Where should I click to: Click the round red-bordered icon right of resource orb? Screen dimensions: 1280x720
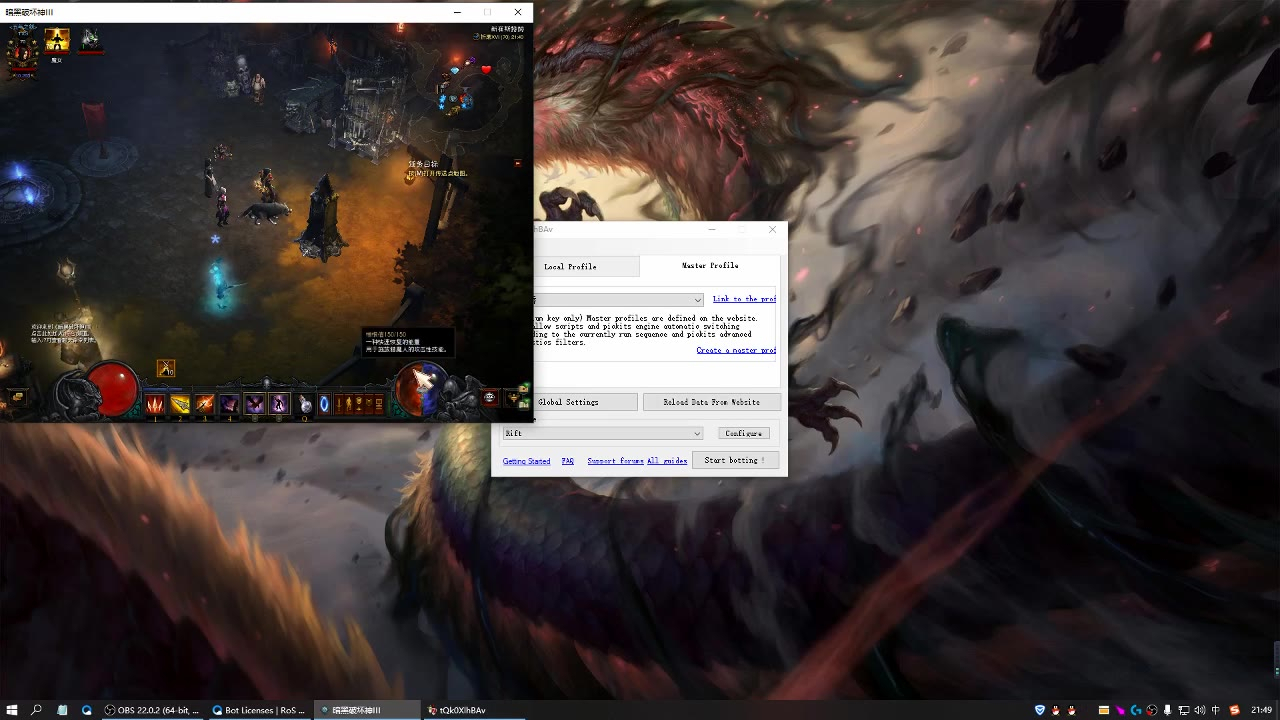[490, 397]
